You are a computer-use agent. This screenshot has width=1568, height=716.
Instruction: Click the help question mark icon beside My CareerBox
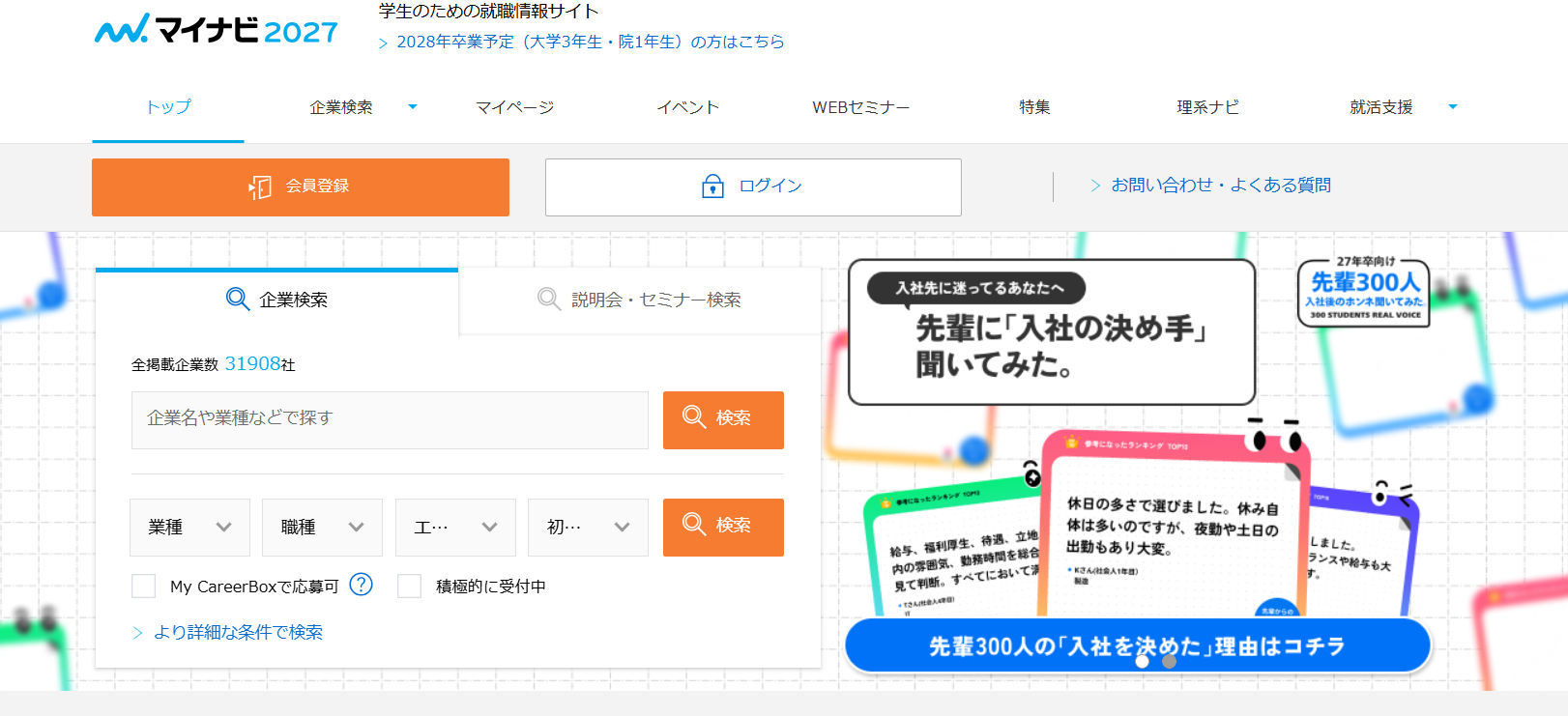coord(361,585)
